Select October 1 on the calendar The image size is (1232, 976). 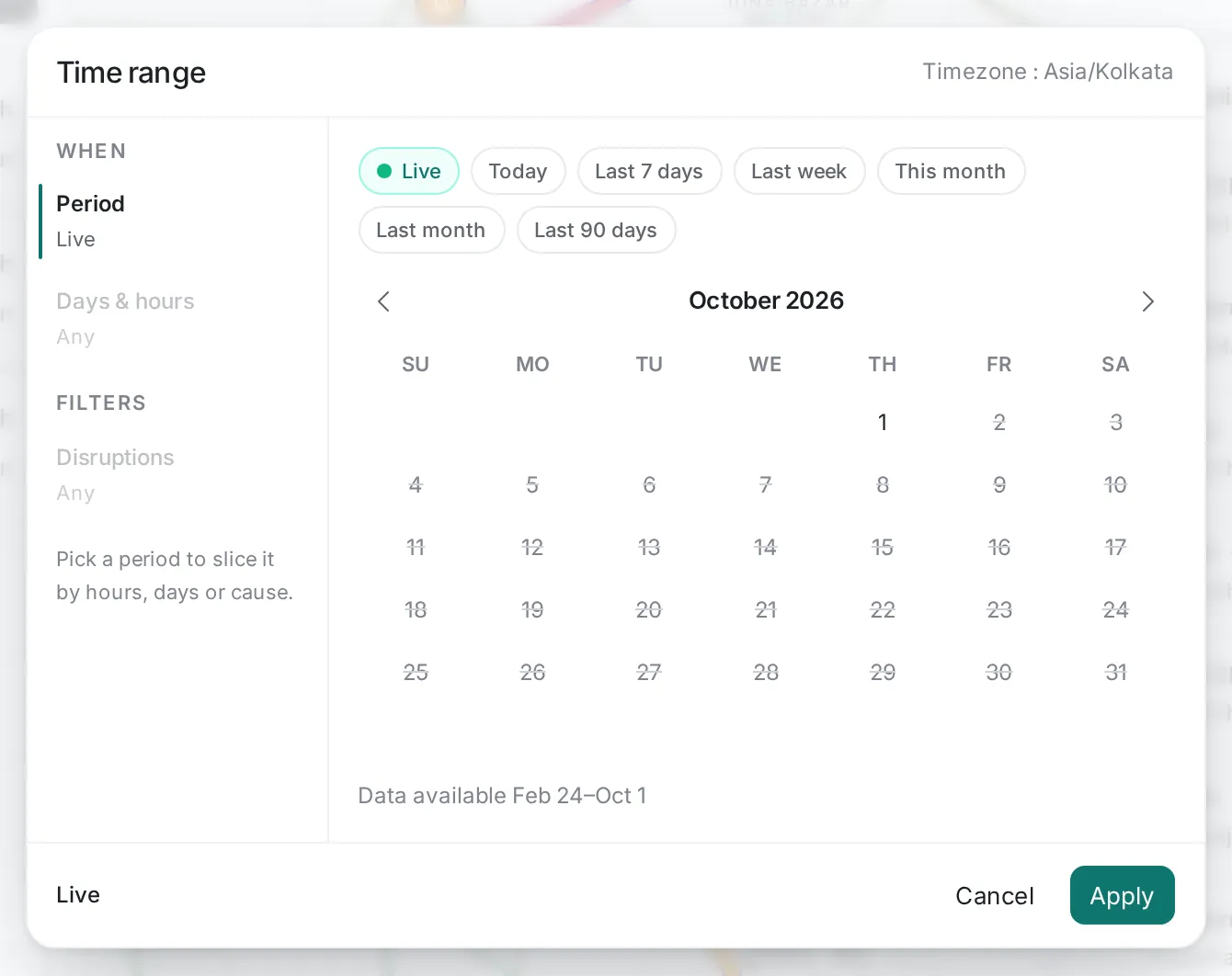click(883, 423)
